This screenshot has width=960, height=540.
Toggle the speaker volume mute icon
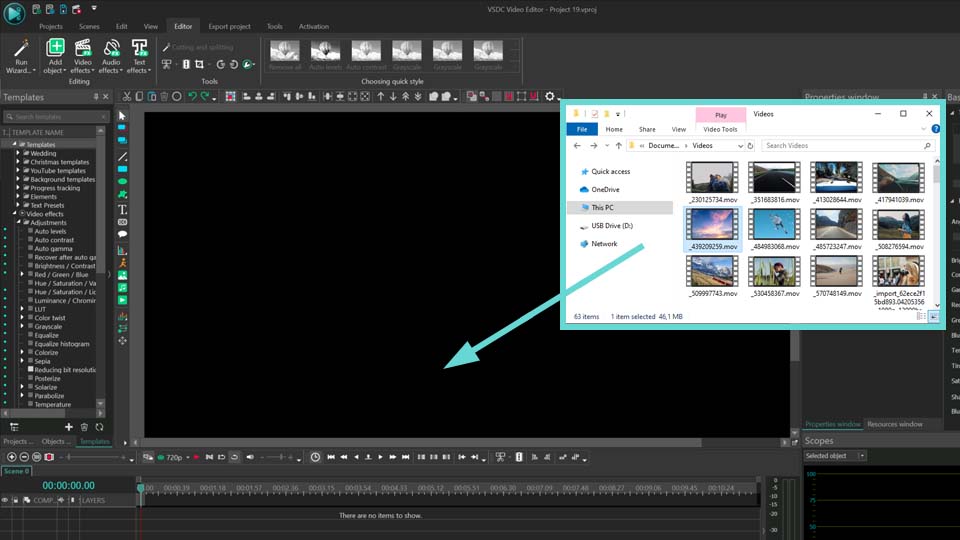click(x=250, y=457)
